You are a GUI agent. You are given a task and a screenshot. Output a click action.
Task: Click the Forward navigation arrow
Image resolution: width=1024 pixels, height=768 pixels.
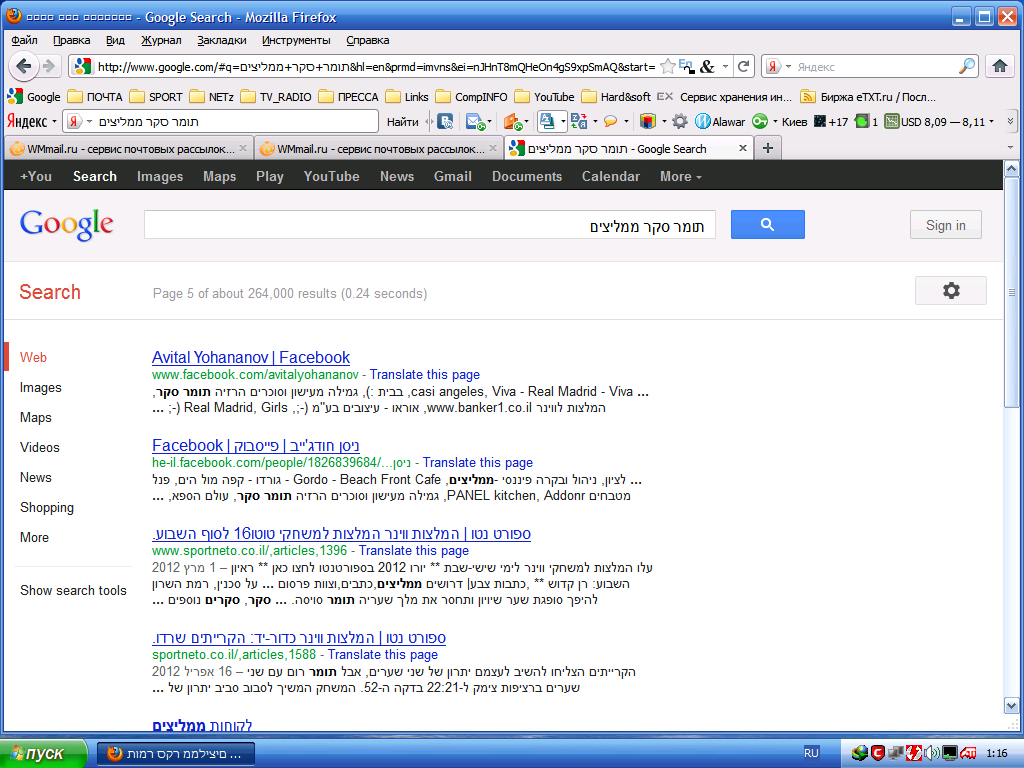49,66
